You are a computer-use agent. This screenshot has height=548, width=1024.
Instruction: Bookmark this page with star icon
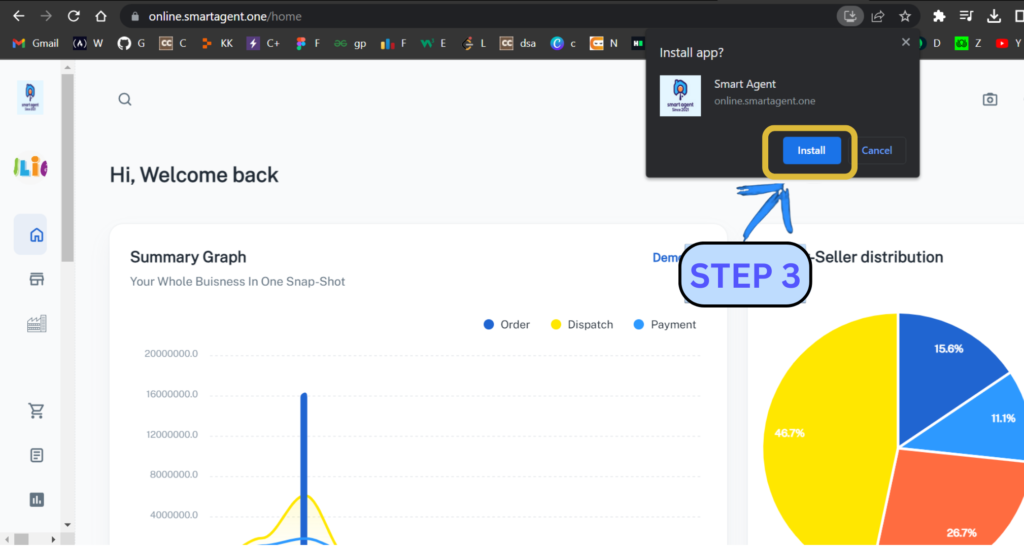click(904, 16)
